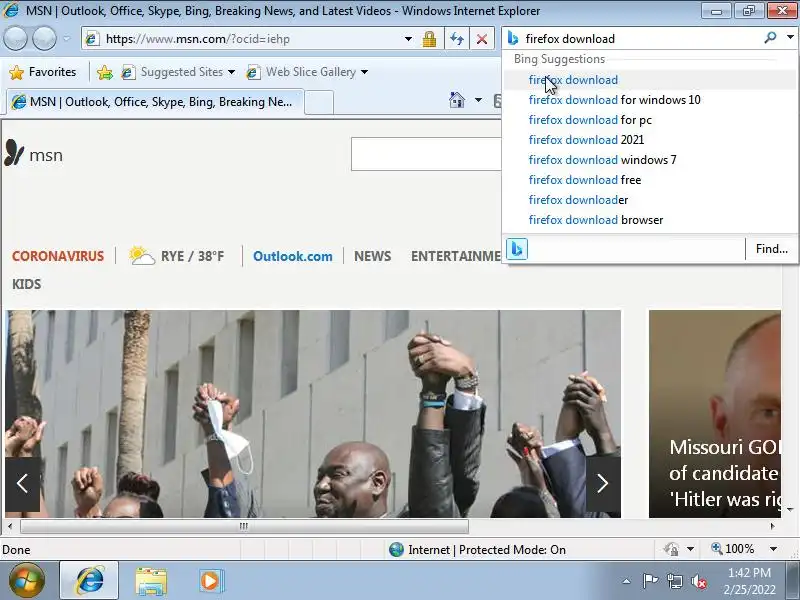The image size is (800, 600).
Task: Select suggestion 'firefox download for windows 10'
Action: [x=649, y=99]
